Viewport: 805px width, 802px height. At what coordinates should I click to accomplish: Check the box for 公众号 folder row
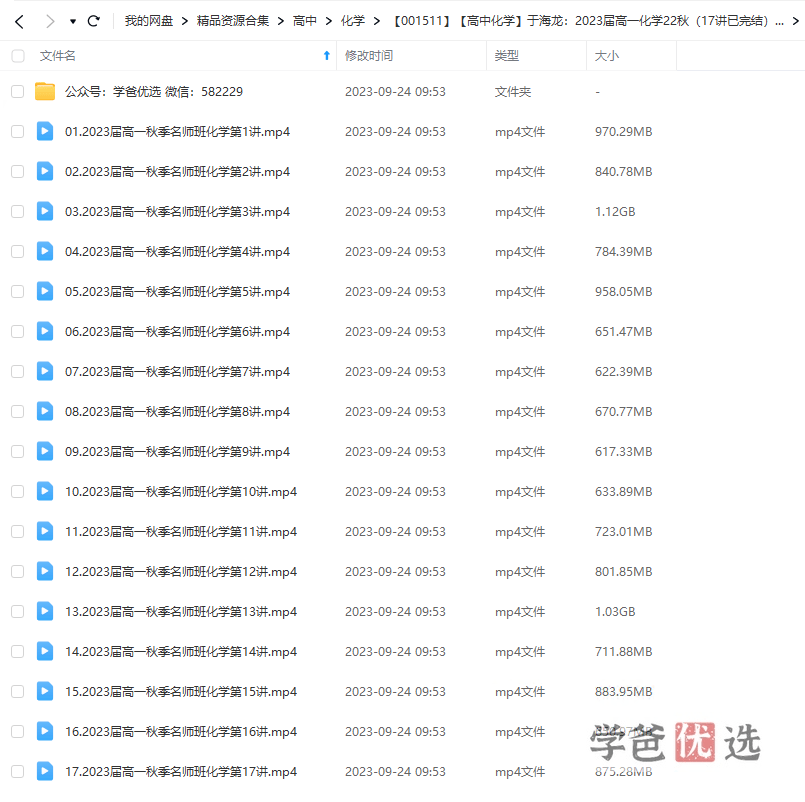[x=18, y=91]
